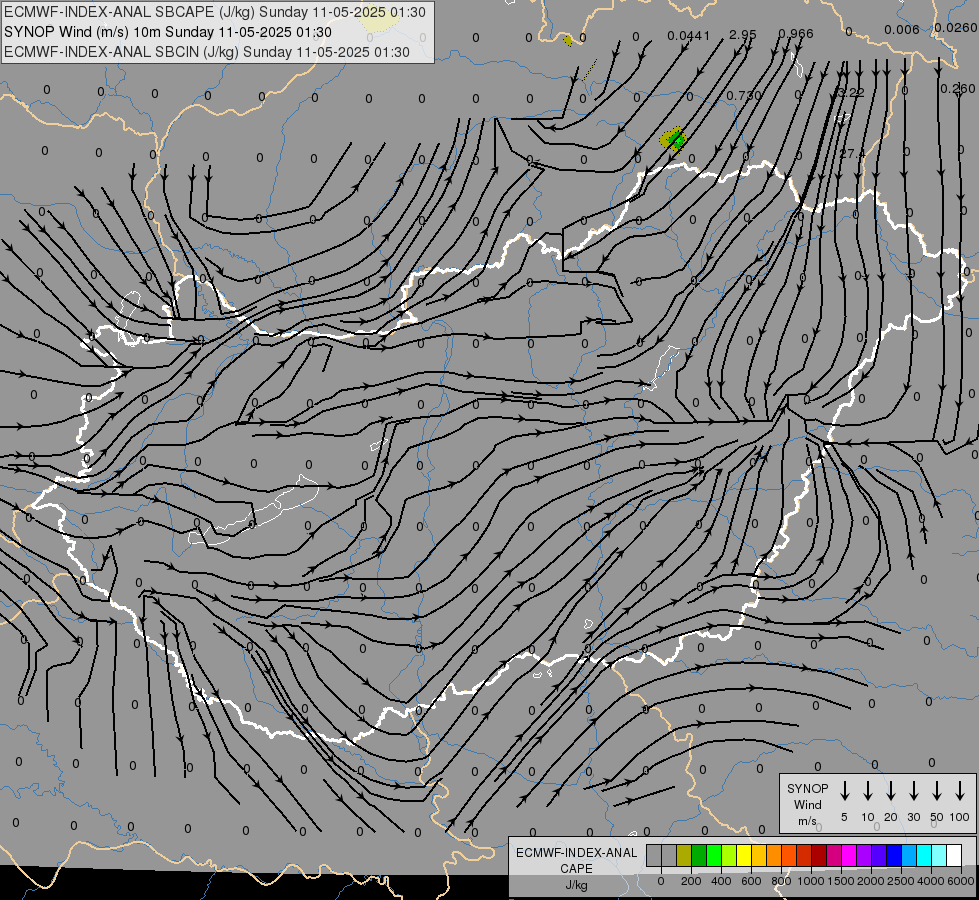
Task: Click the wind arrow above the 5 label
Action: (x=844, y=791)
